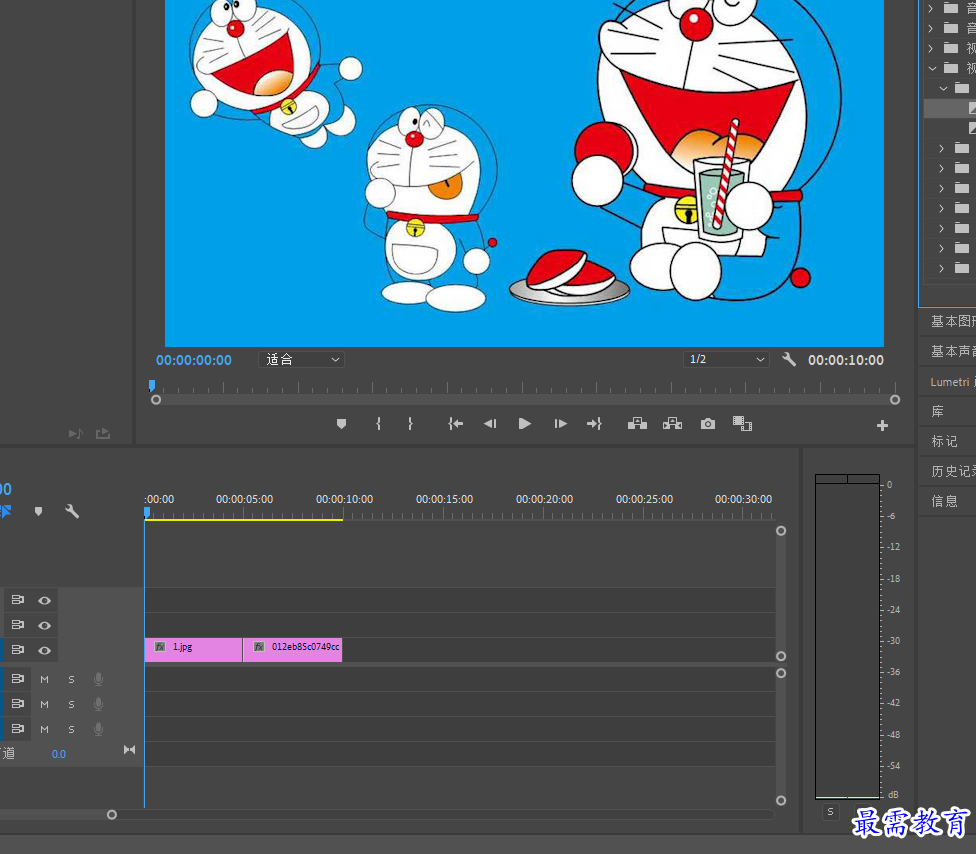Viewport: 976px width, 854px height.
Task: Toggle sync lock on first audio track
Action: (x=17, y=679)
